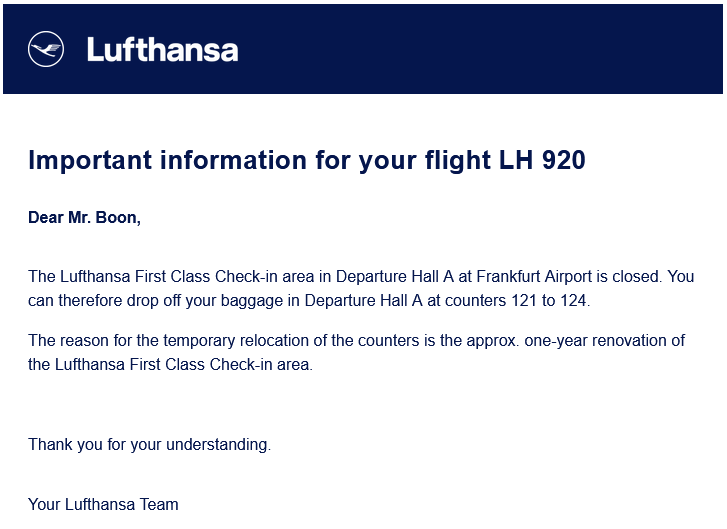Click the "Dear Mr. Boon," greeting
The width and height of the screenshot is (727, 529).
(x=84, y=218)
